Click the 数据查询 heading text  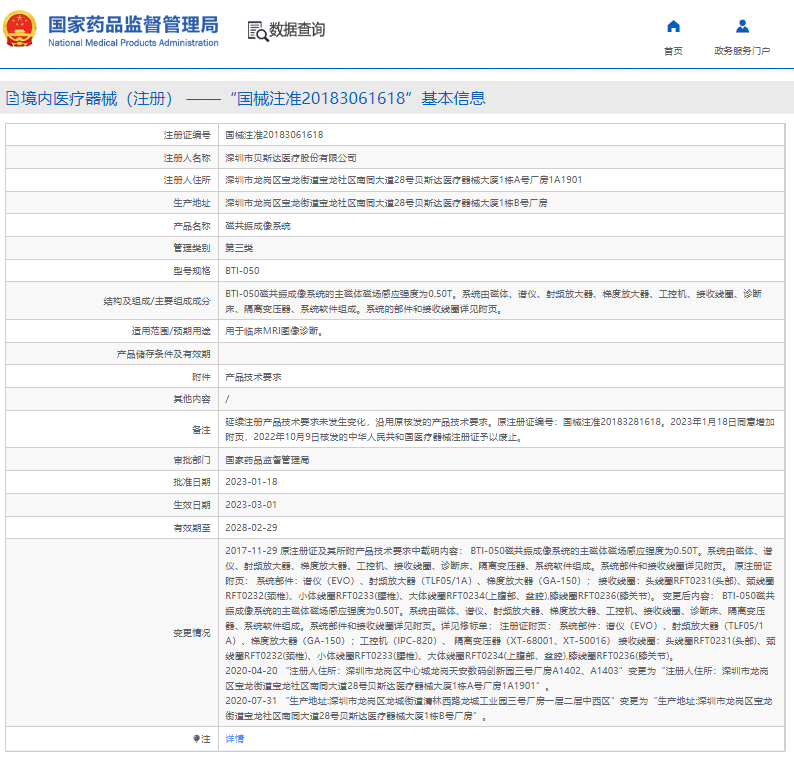(x=297, y=29)
